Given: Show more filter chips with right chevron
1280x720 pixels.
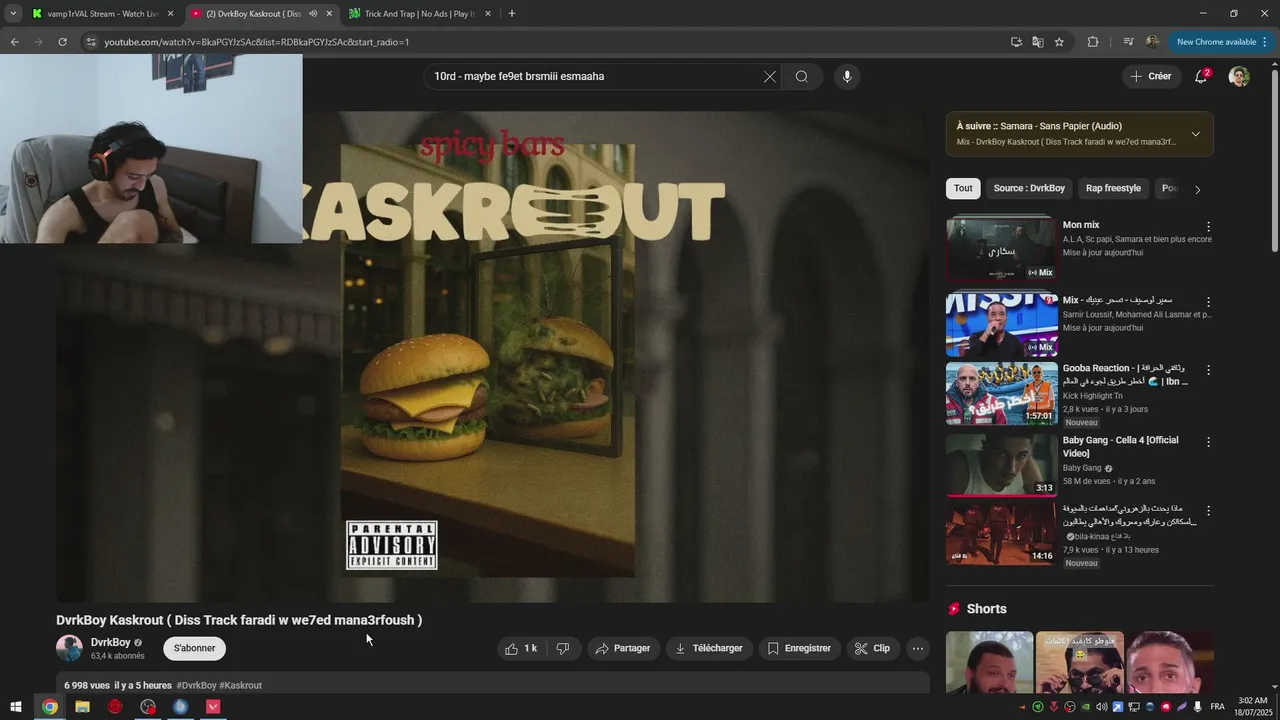Looking at the screenshot, I should tap(1198, 189).
